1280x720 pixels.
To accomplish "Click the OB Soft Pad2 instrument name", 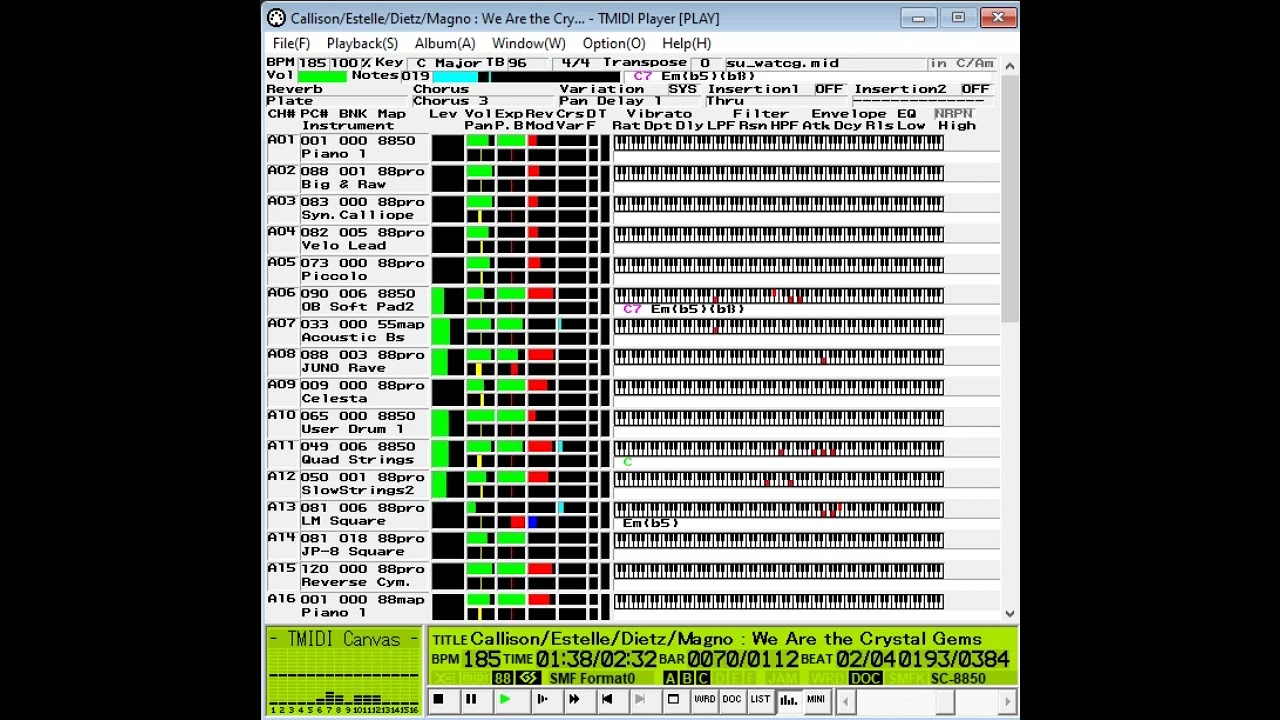I will [x=357, y=306].
